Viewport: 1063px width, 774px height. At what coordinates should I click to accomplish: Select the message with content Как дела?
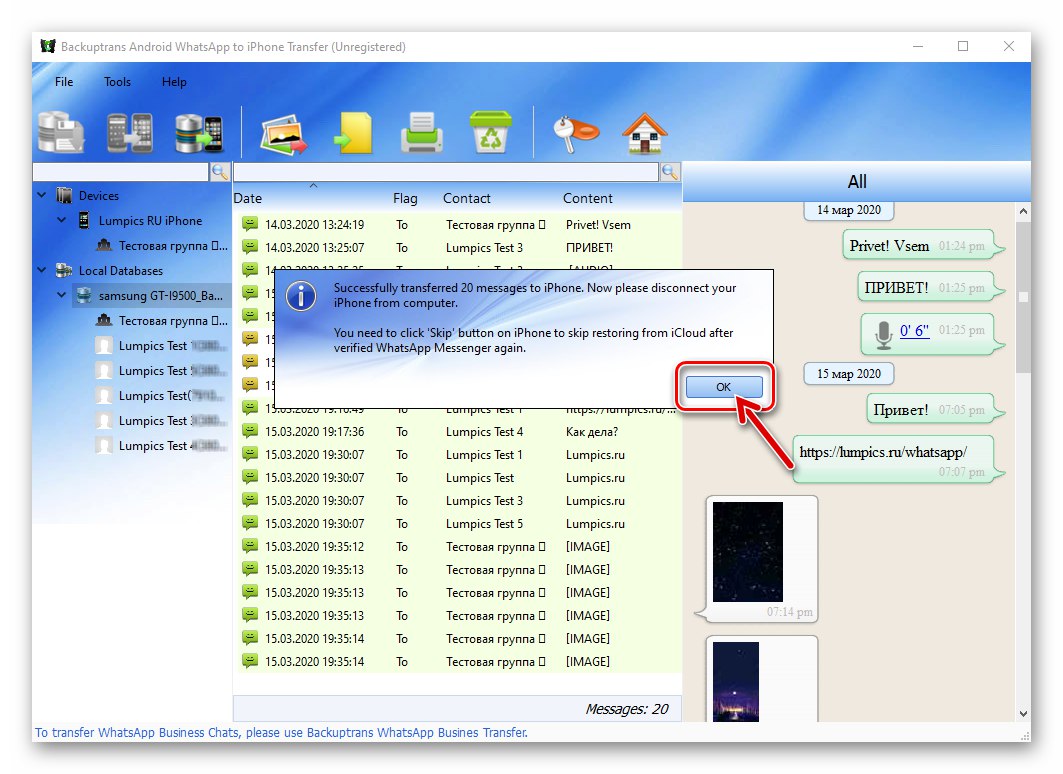click(x=458, y=432)
